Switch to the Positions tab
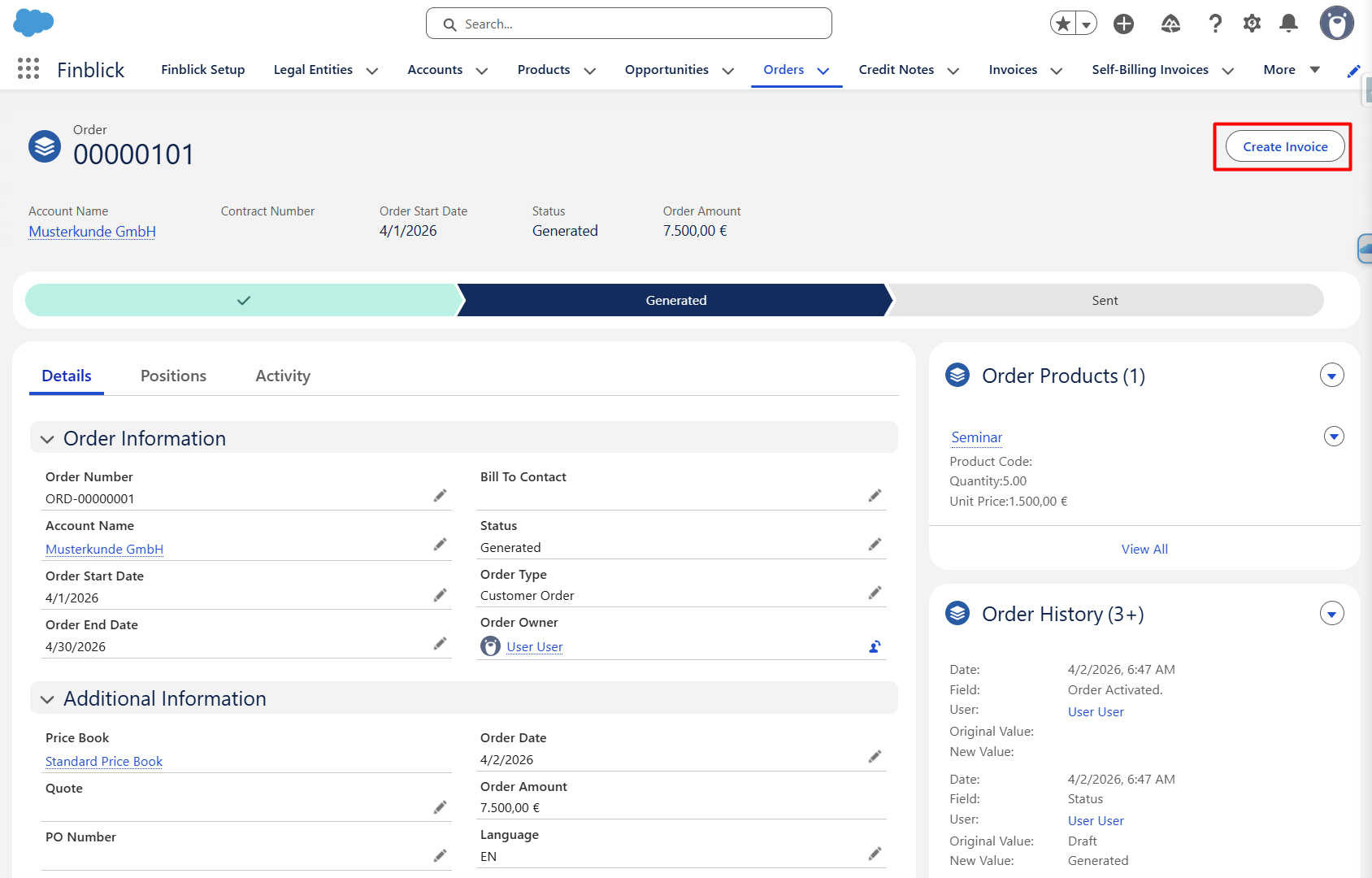Screen dimensions: 1372x878 coord(173,376)
